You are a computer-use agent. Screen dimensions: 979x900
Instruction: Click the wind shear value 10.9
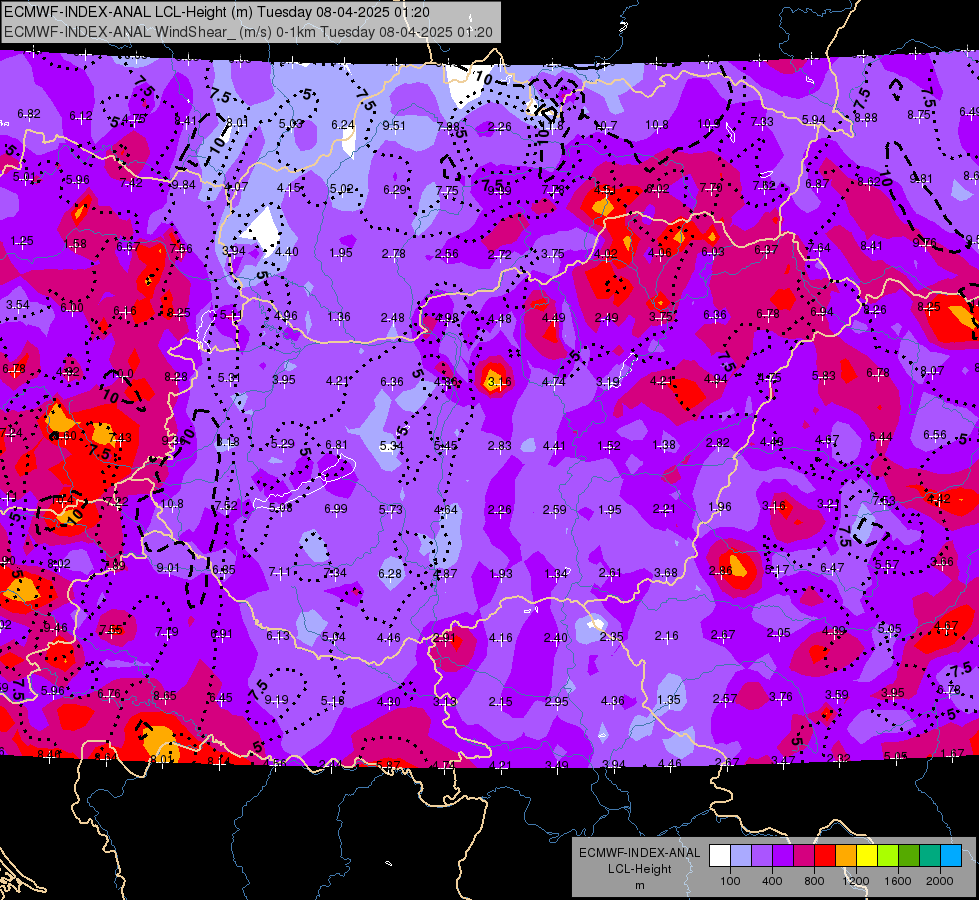[709, 124]
